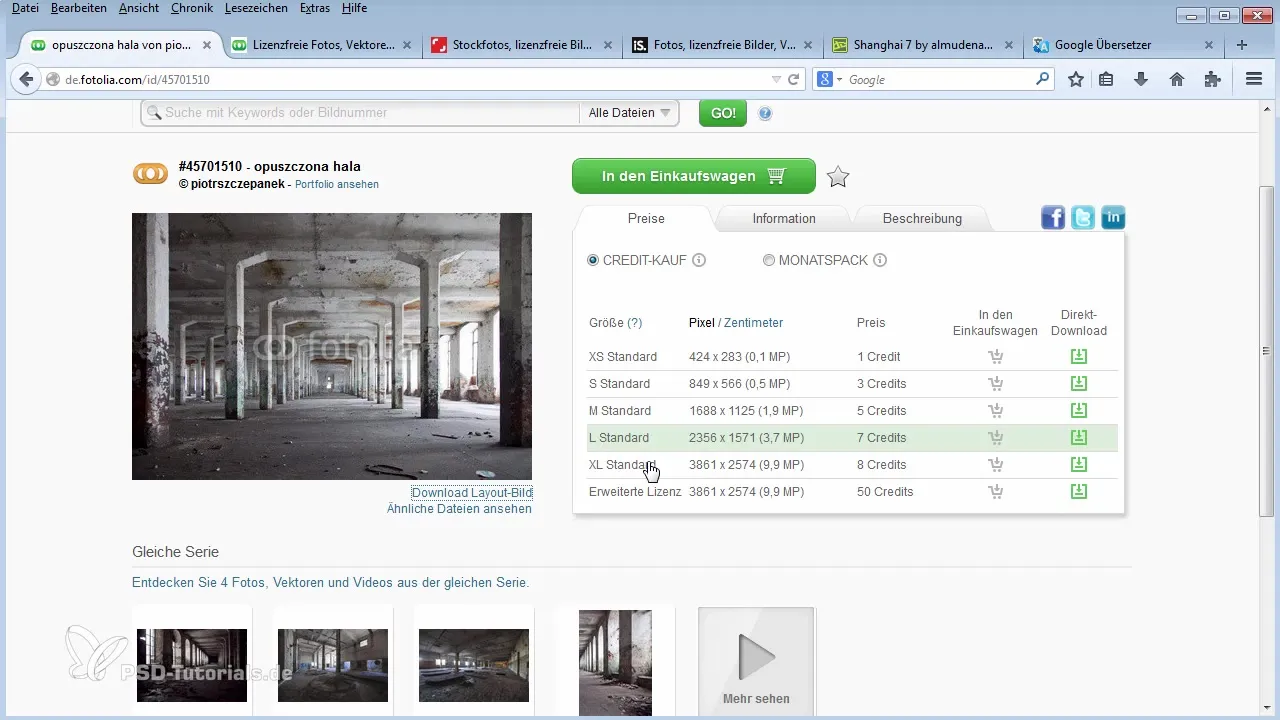The width and height of the screenshot is (1280, 720).
Task: Switch to Preise tab
Action: click(x=646, y=219)
